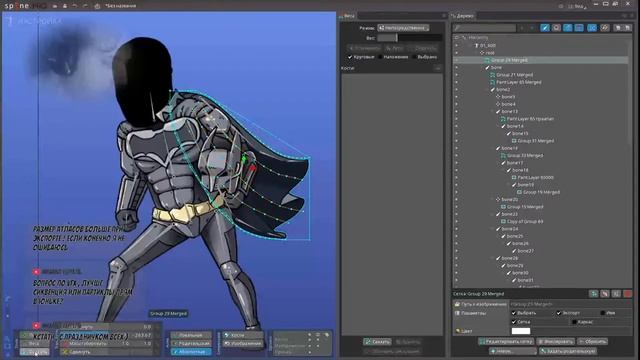
Task: Click the save icon in the title bar
Action: pyautogui.click(x=64, y=6)
